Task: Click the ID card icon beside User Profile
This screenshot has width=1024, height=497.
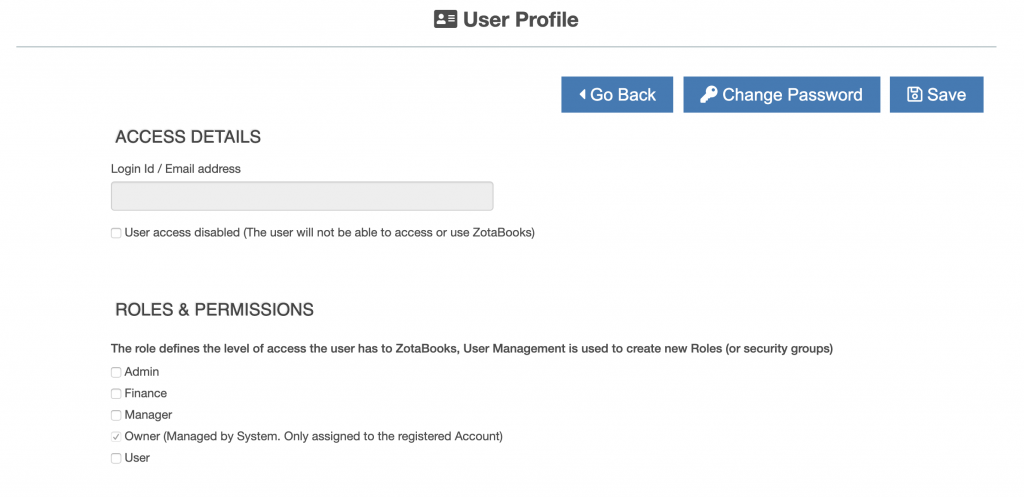Action: pyautogui.click(x=445, y=19)
